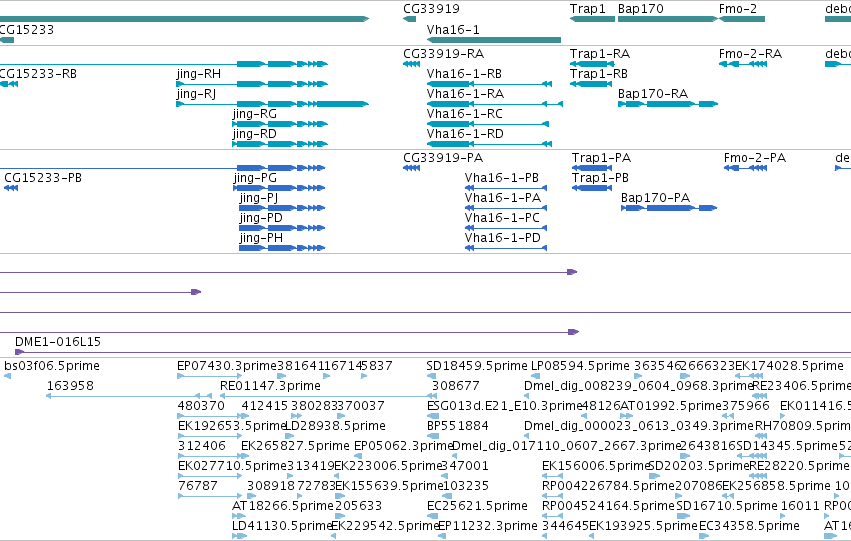
Task: Click EST 412415
Action: [247, 416]
